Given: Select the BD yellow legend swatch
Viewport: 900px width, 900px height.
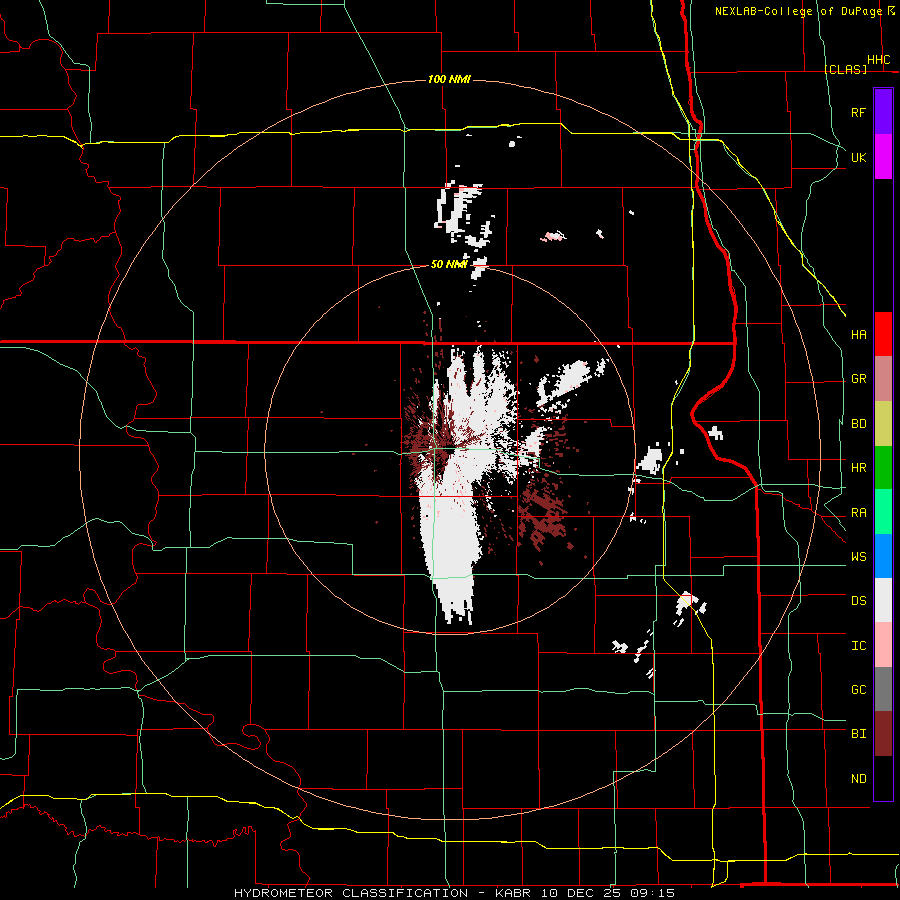Looking at the screenshot, I should coord(883,424).
